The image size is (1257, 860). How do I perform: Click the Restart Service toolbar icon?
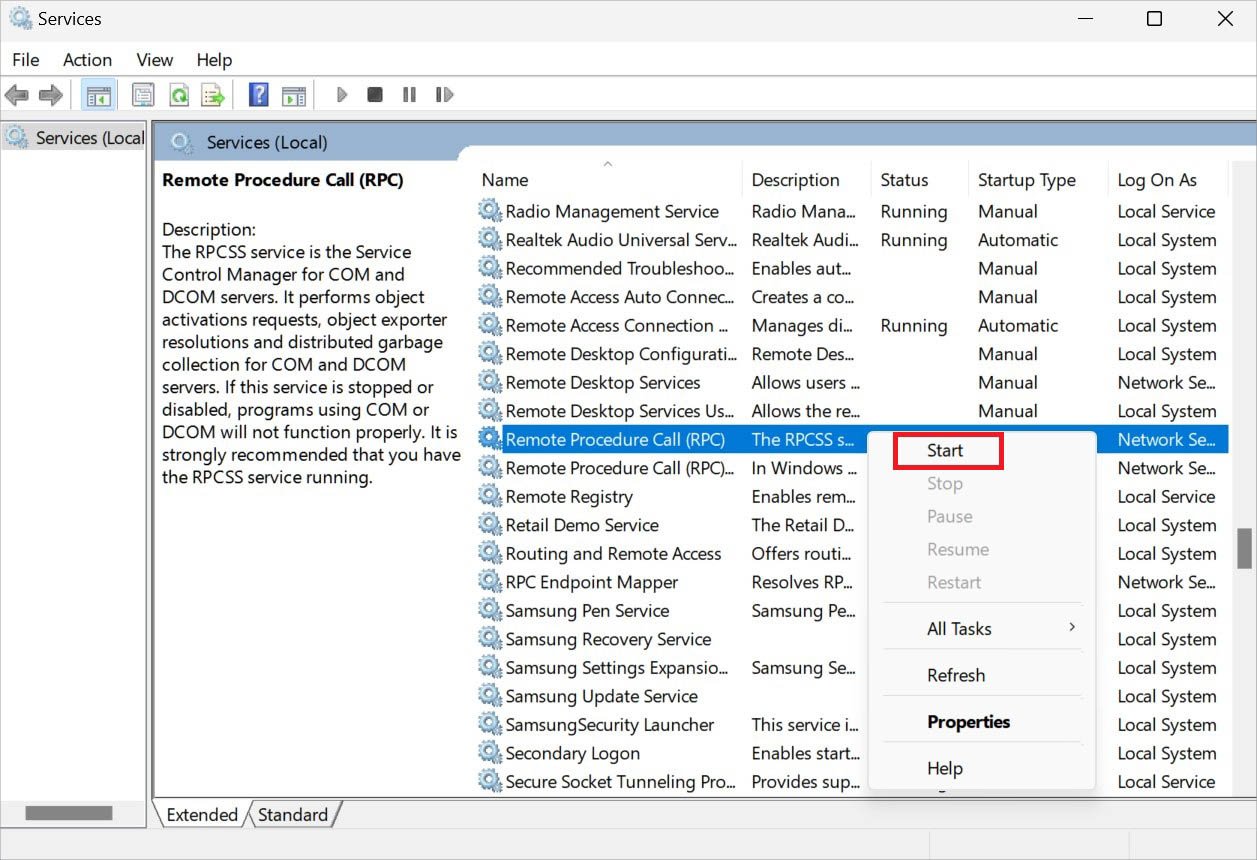(444, 94)
